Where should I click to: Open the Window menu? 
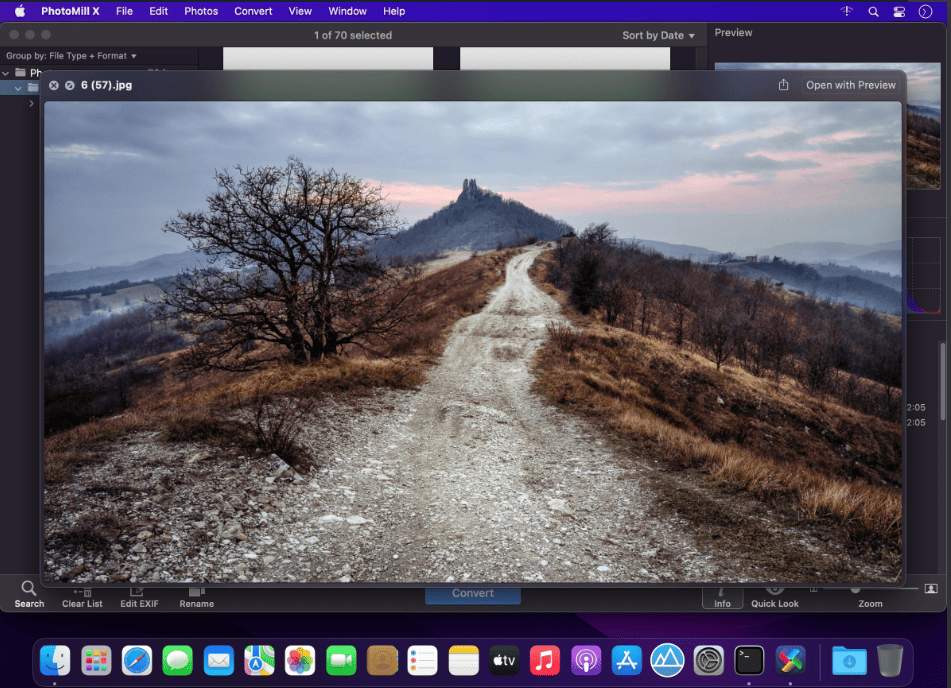347,11
